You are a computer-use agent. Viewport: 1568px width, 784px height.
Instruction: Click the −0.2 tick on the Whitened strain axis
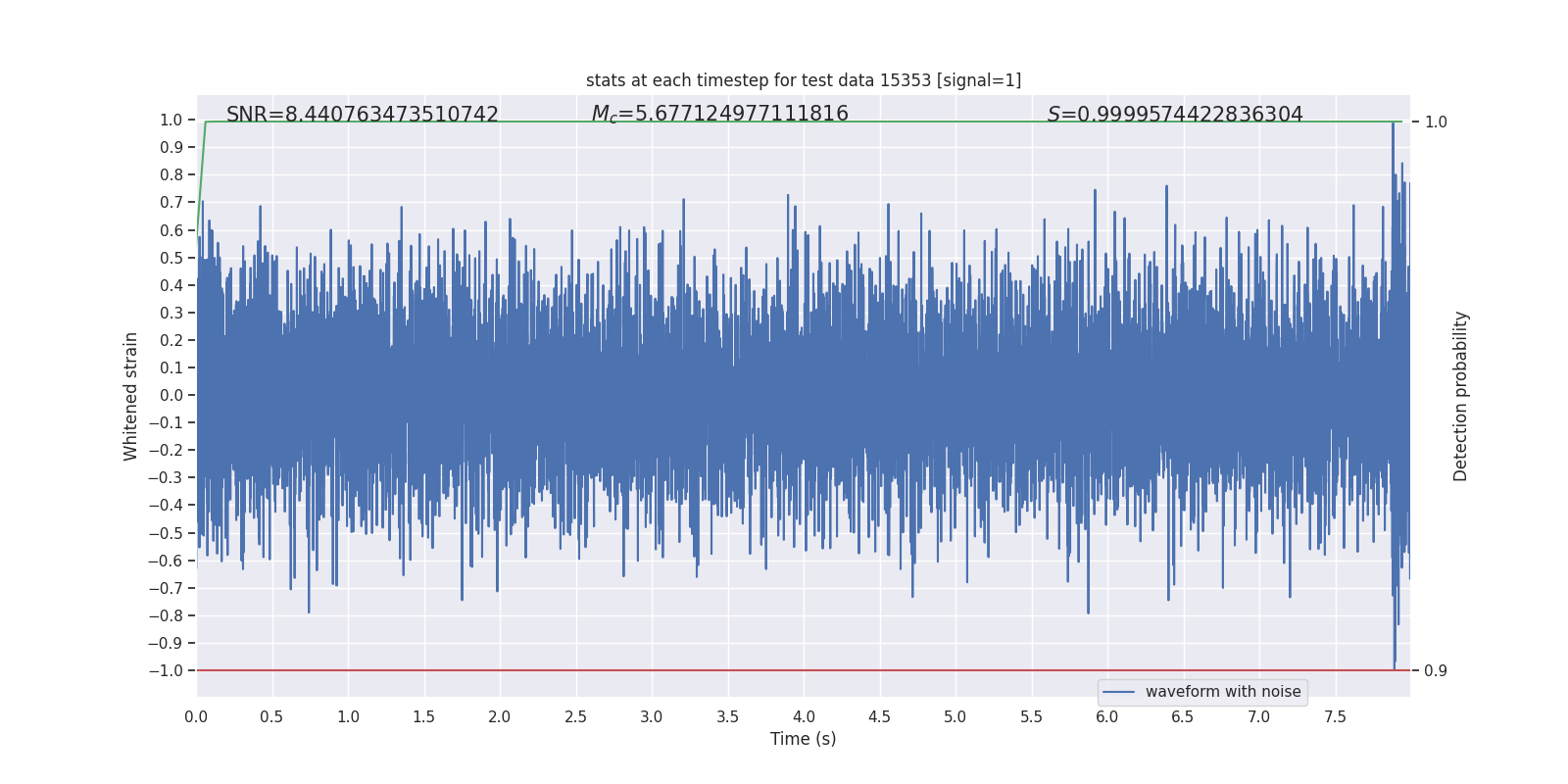coord(166,451)
